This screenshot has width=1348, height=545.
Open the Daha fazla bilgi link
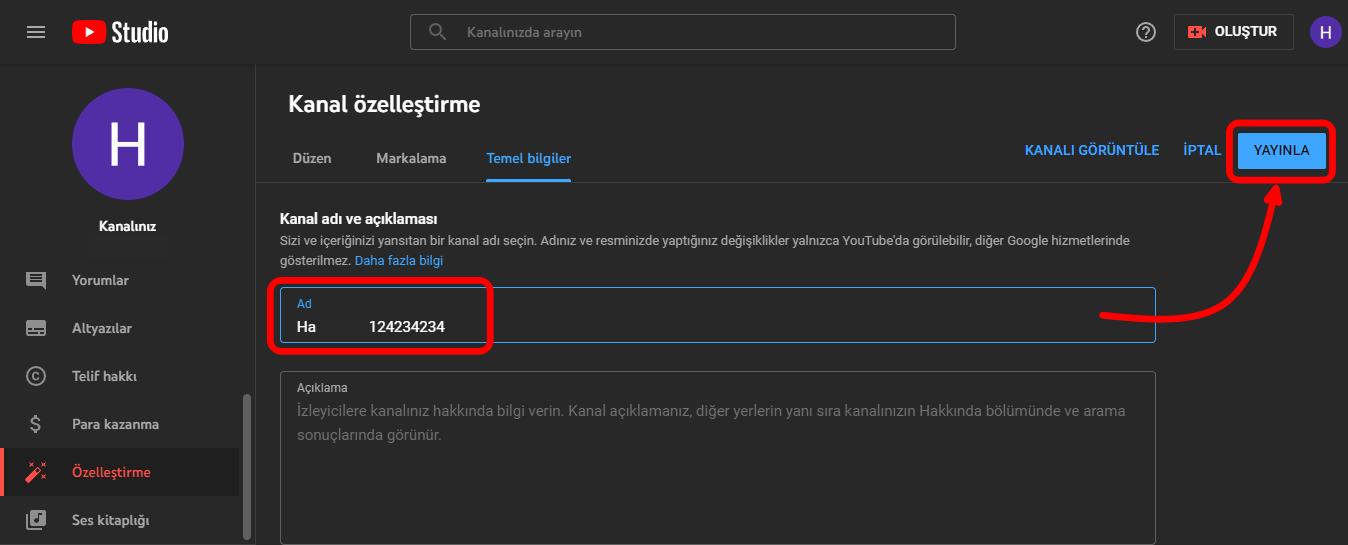[x=398, y=260]
